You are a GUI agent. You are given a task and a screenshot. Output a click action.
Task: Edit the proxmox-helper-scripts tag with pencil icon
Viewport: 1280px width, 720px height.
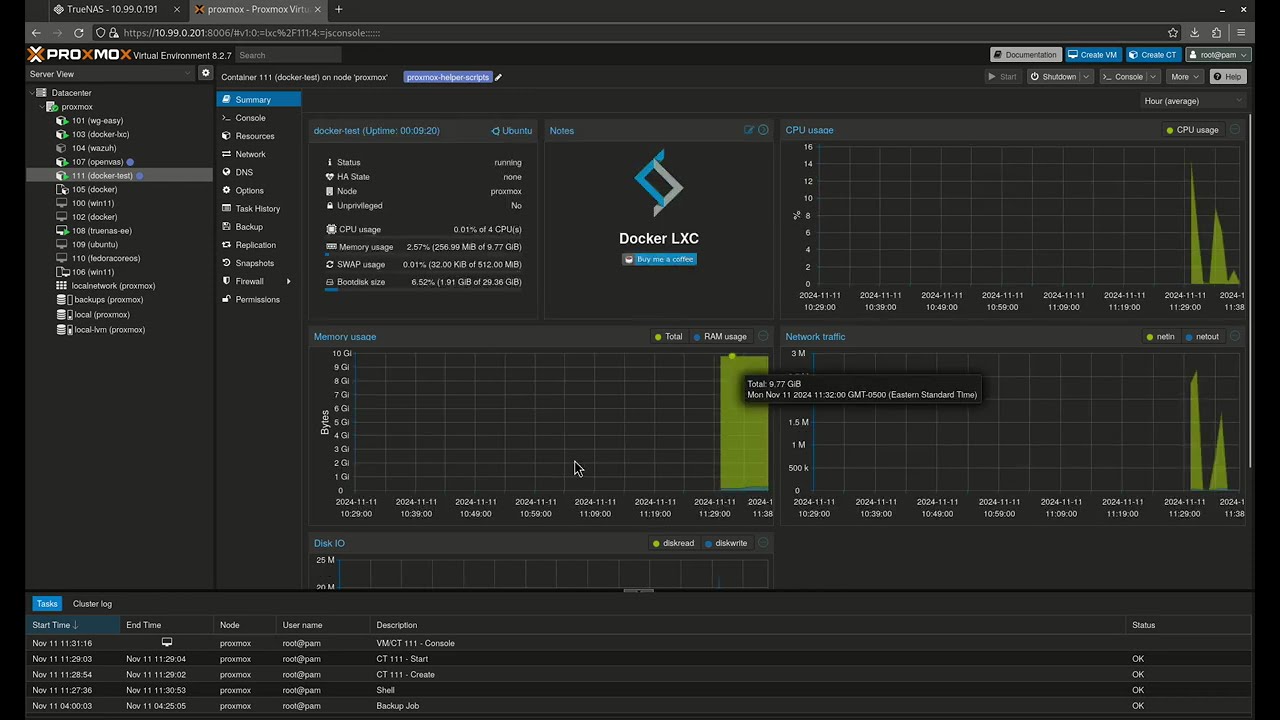pos(498,77)
